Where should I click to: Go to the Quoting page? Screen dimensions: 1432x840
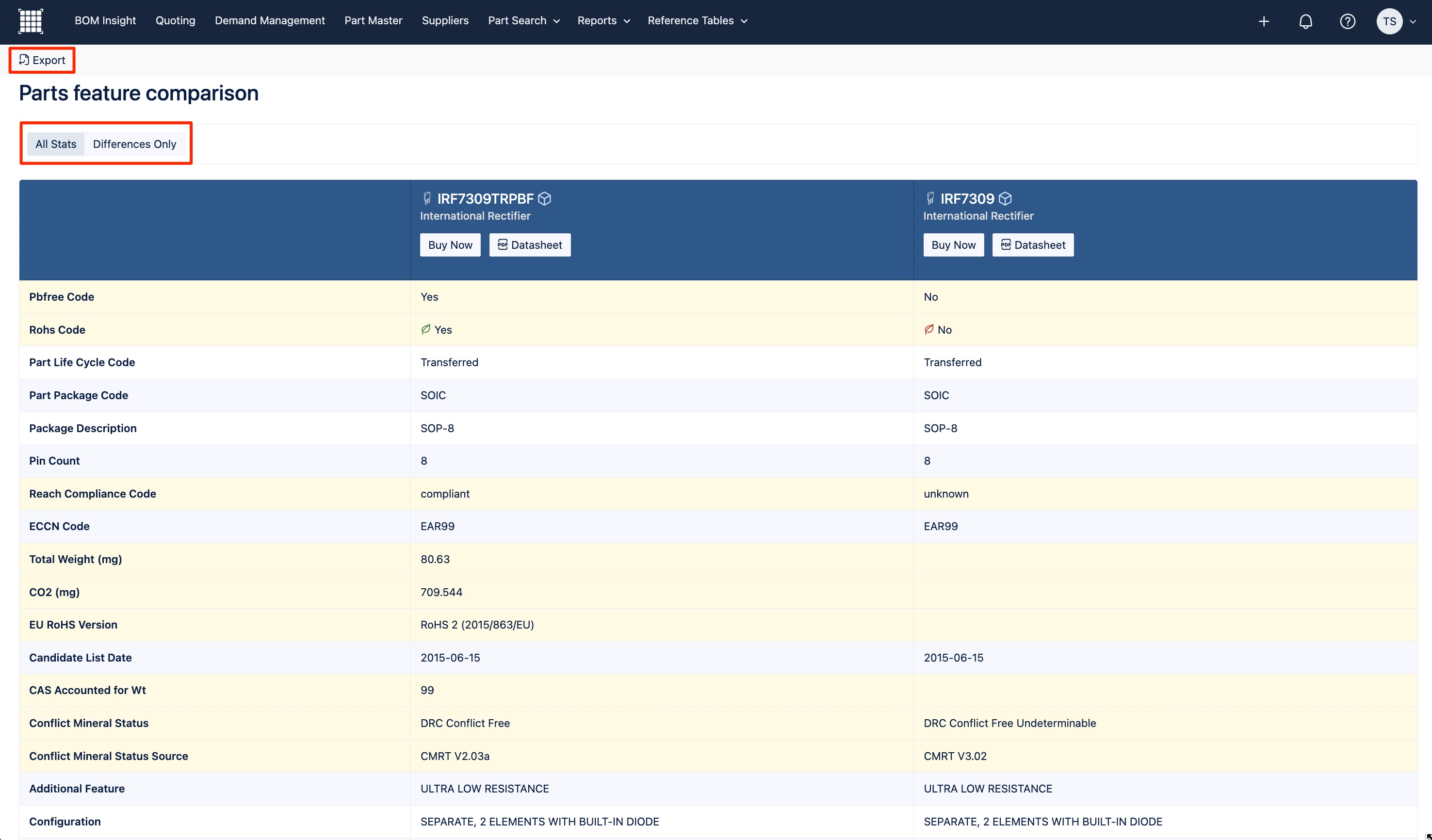[176, 21]
